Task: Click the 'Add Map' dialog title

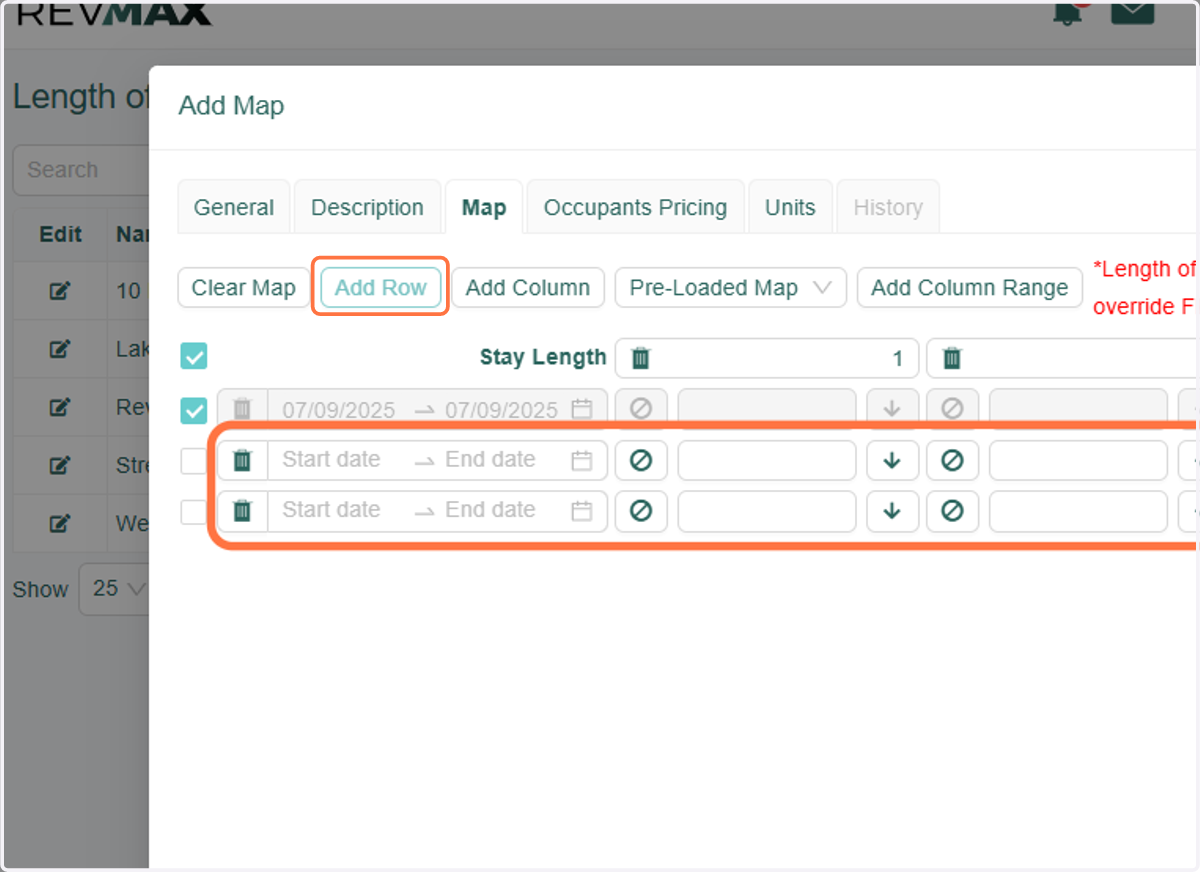Action: point(231,106)
